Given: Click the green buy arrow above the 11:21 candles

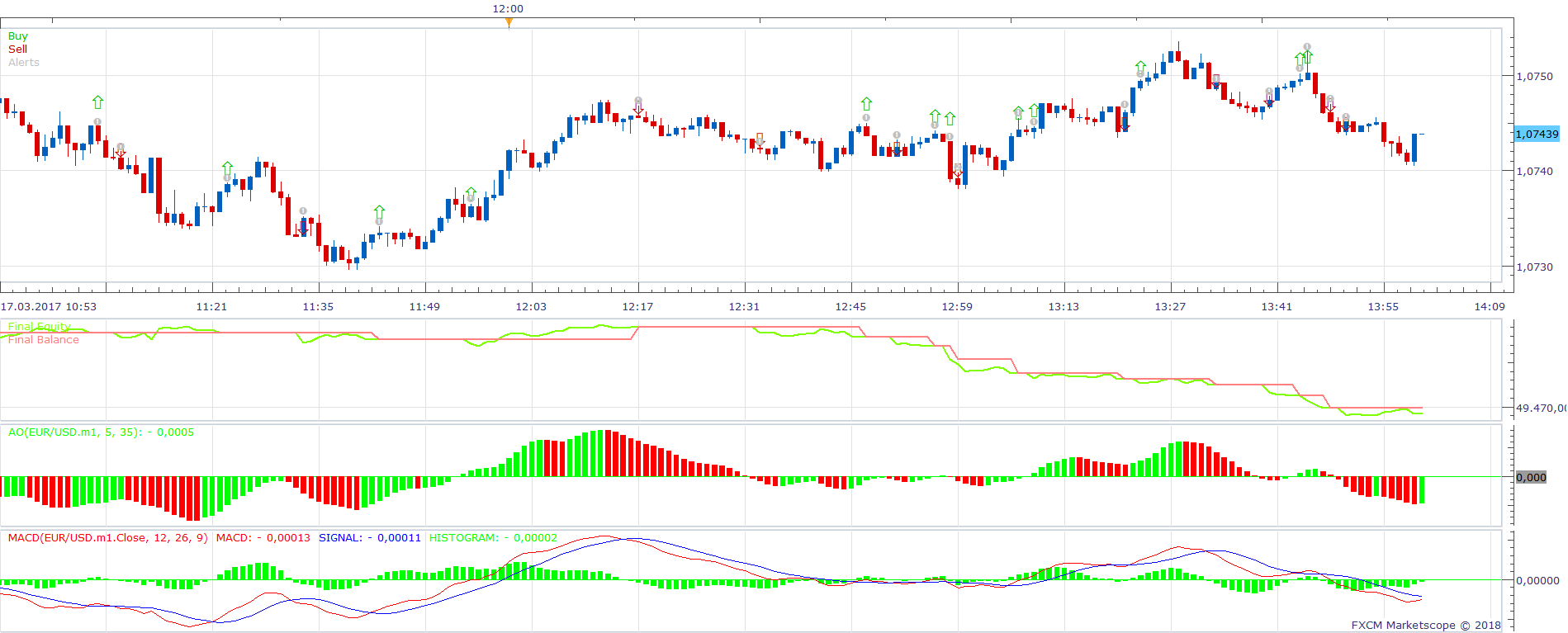Looking at the screenshot, I should coord(228,168).
